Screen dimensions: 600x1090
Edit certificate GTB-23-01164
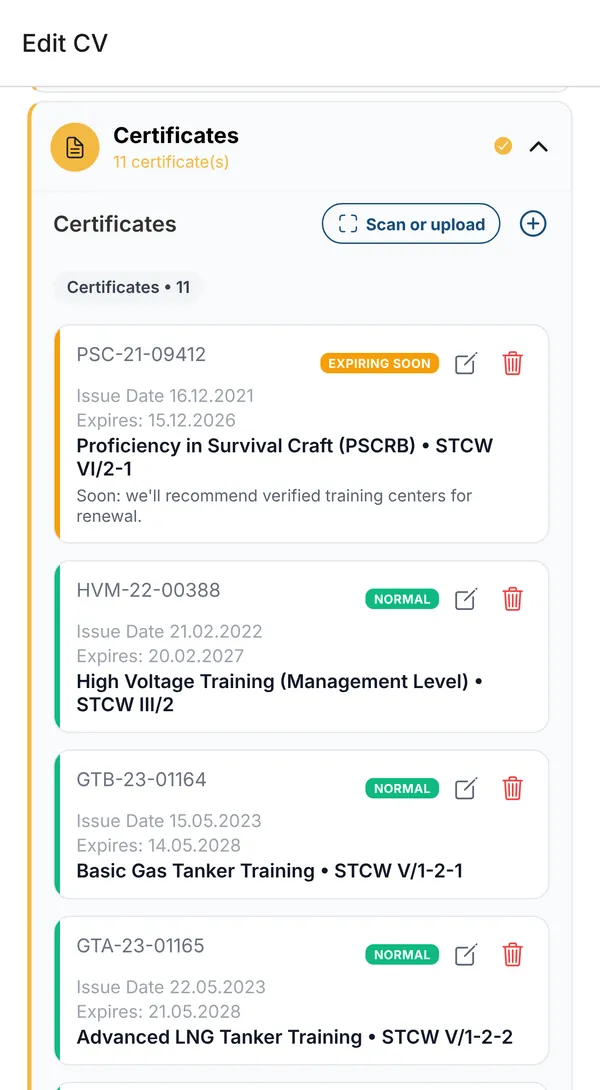pyautogui.click(x=466, y=788)
